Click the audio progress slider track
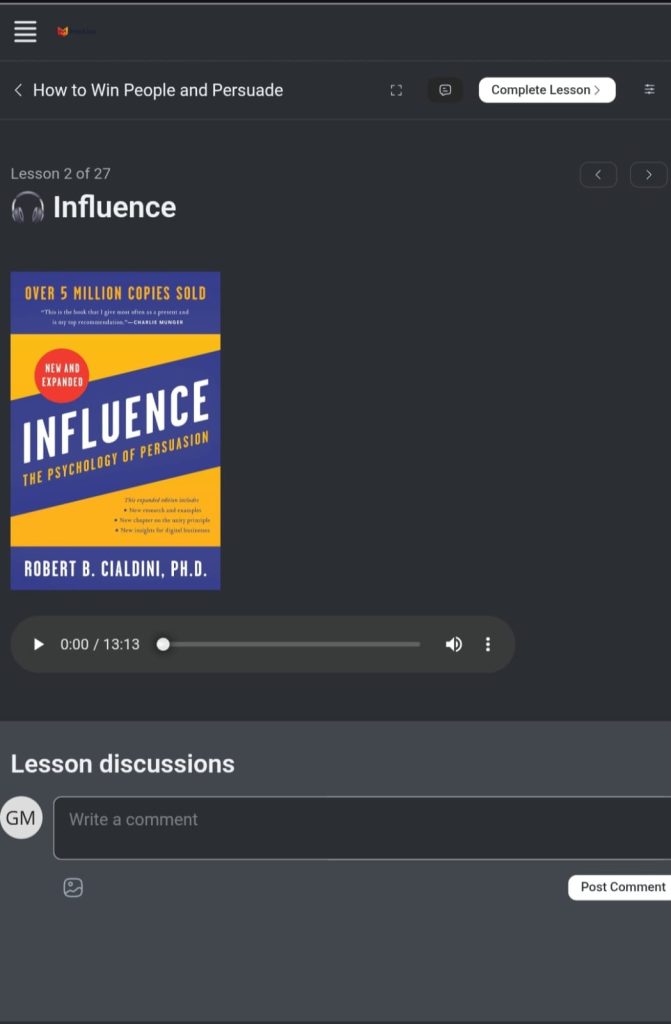The height and width of the screenshot is (1024, 671). [290, 644]
